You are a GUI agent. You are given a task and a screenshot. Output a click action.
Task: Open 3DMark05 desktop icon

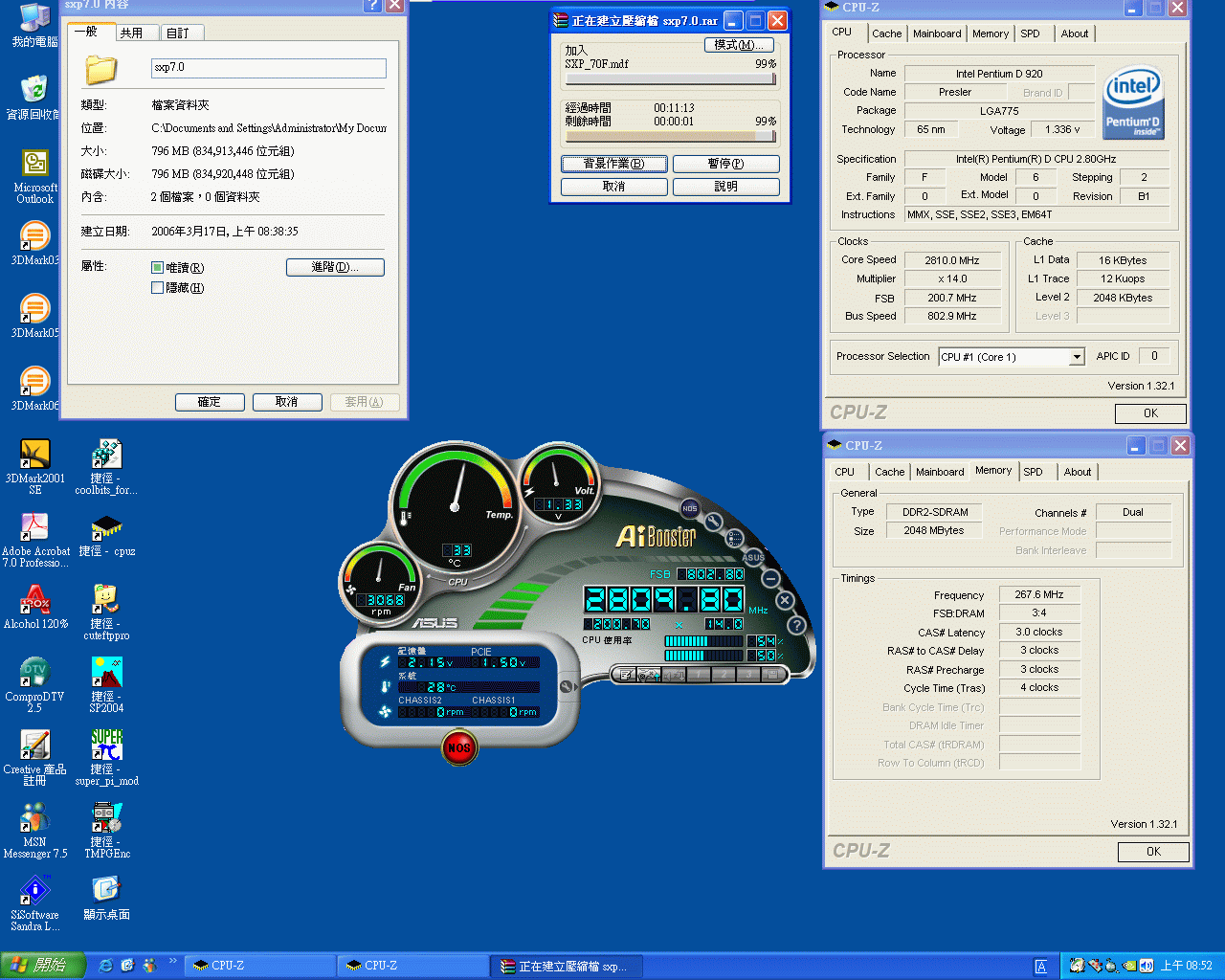click(x=34, y=316)
